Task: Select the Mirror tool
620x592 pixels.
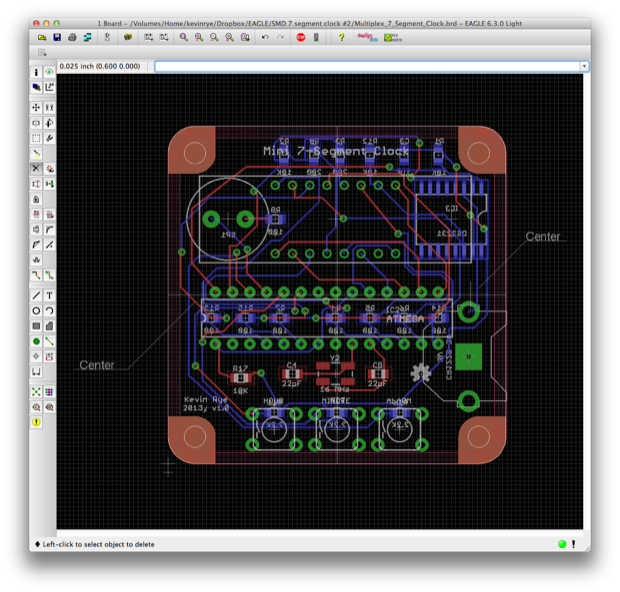Action: click(36, 123)
